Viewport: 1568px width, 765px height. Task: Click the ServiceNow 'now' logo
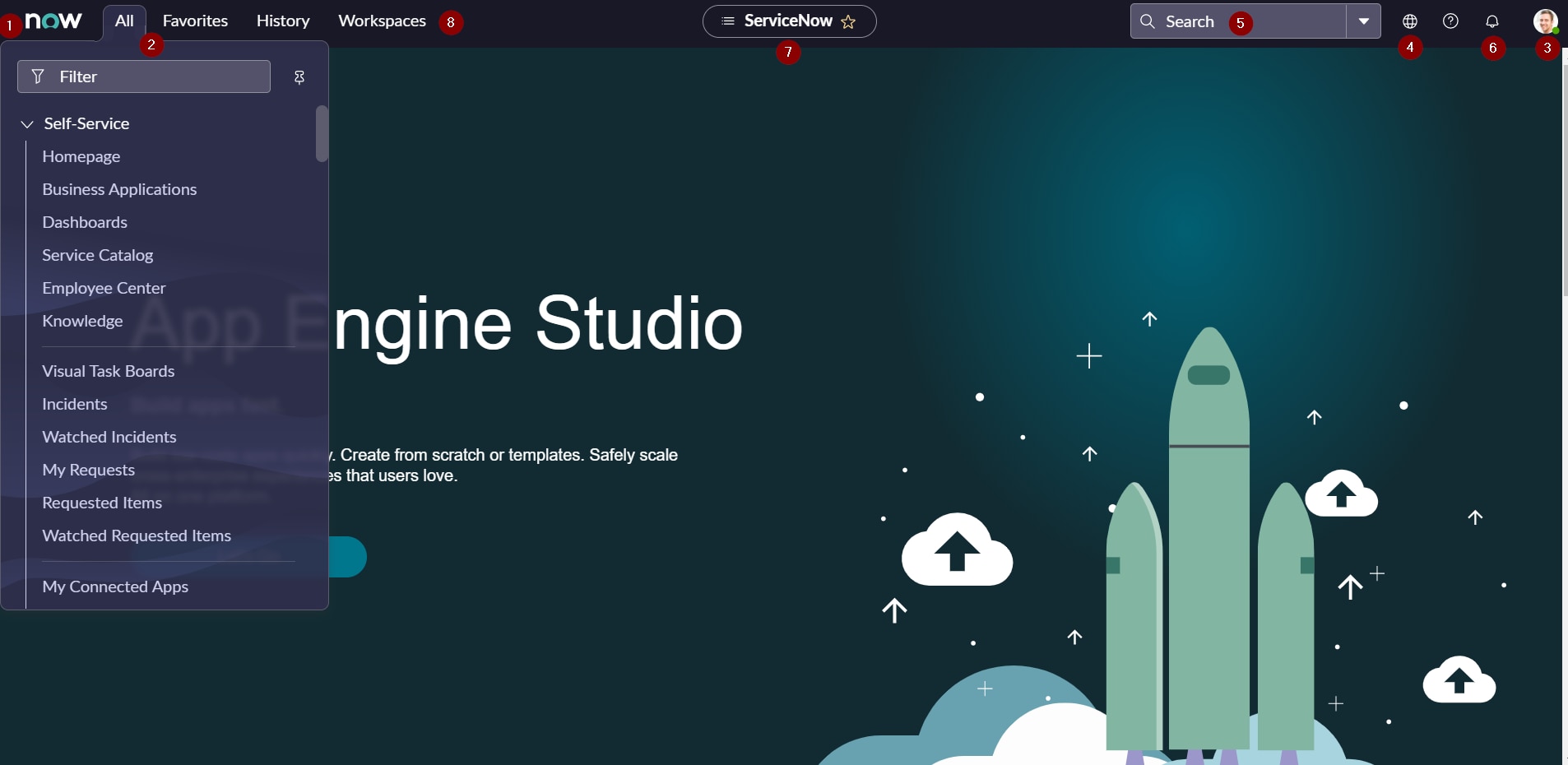53,21
